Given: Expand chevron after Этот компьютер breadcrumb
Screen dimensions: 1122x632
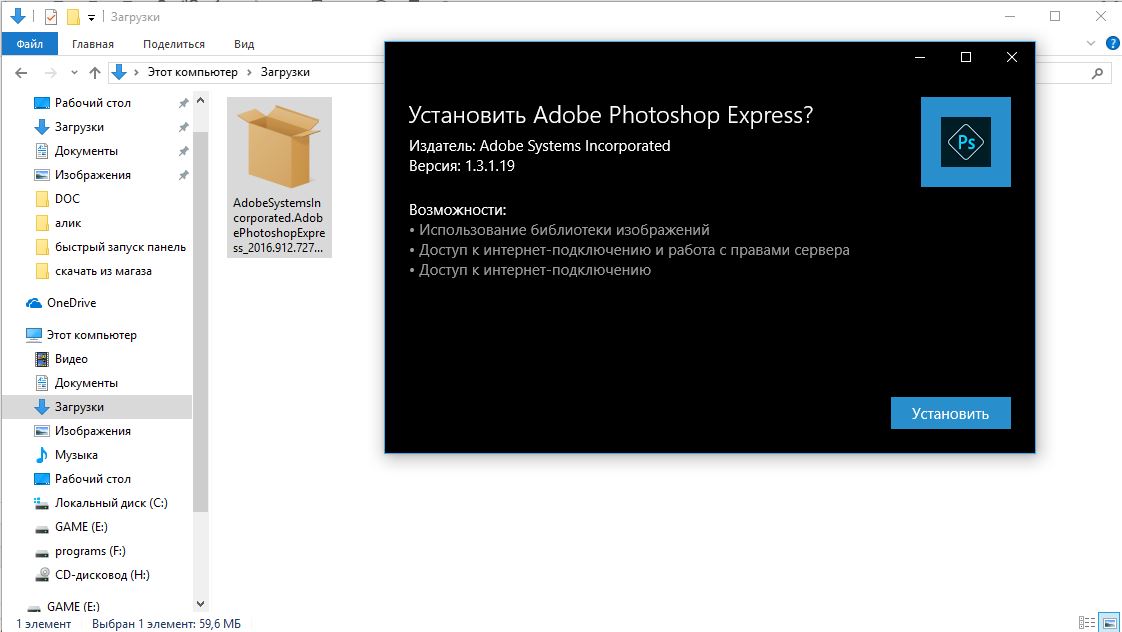Looking at the screenshot, I should (x=249, y=72).
